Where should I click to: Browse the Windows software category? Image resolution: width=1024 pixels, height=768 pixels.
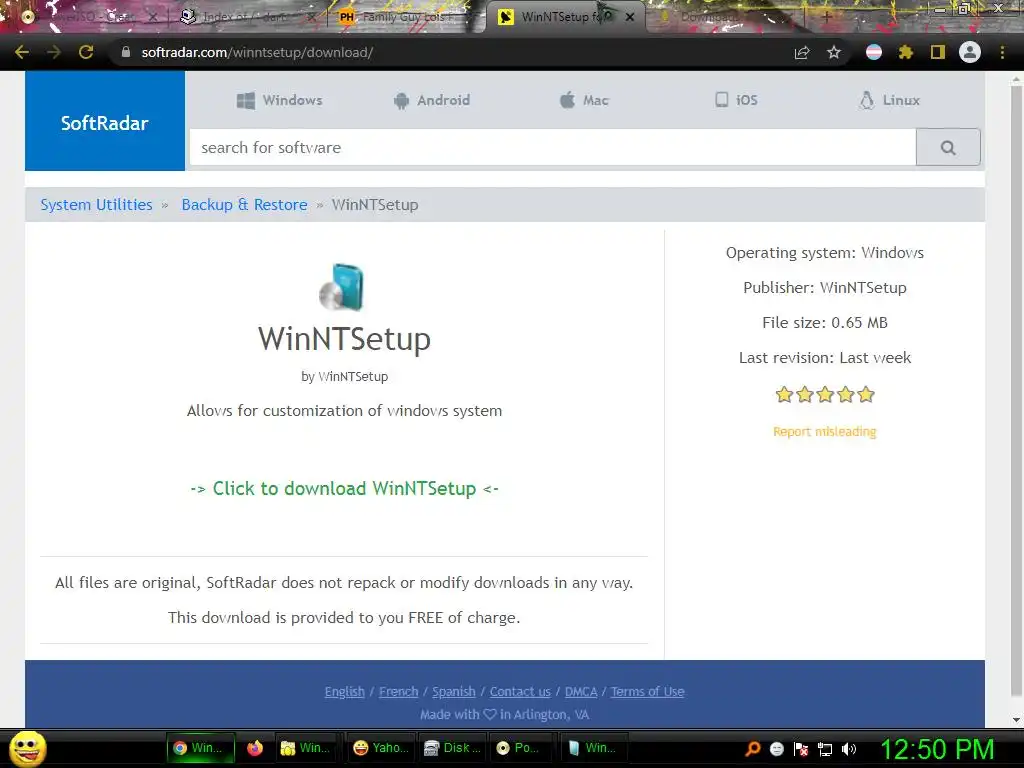click(280, 100)
